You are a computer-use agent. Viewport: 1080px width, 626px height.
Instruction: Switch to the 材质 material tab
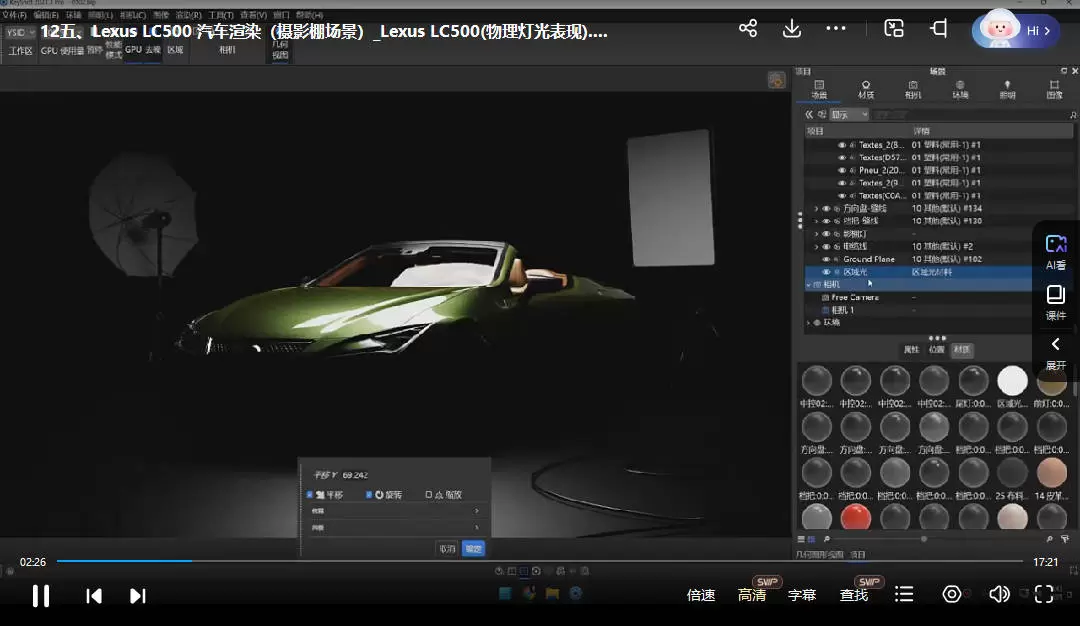[866, 90]
